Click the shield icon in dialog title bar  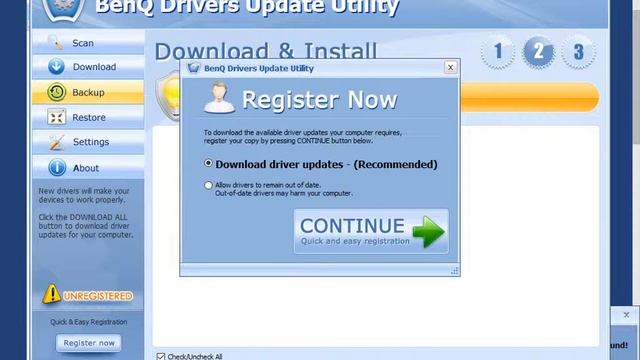pyautogui.click(x=193, y=67)
